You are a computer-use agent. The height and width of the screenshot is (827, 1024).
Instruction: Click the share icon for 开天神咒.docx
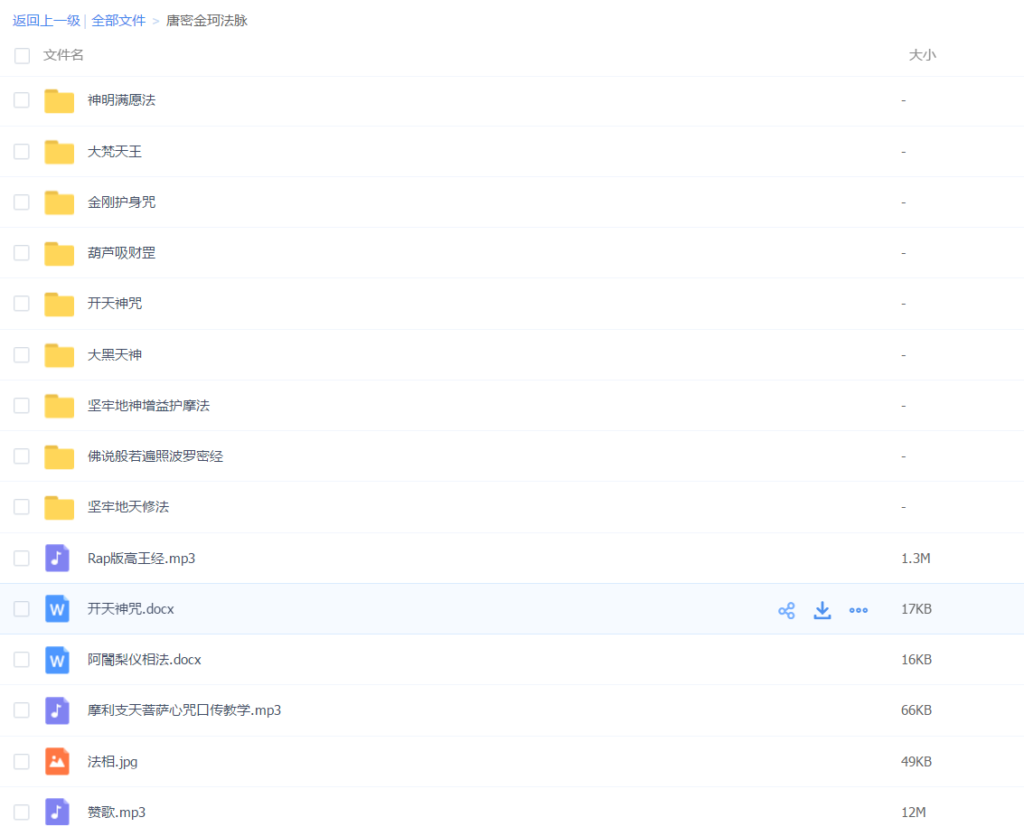click(x=786, y=610)
